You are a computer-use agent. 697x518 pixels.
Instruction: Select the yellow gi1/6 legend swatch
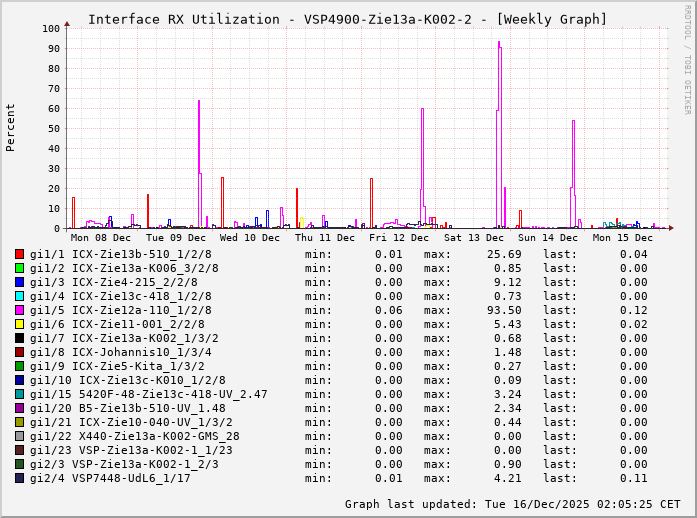19,324
